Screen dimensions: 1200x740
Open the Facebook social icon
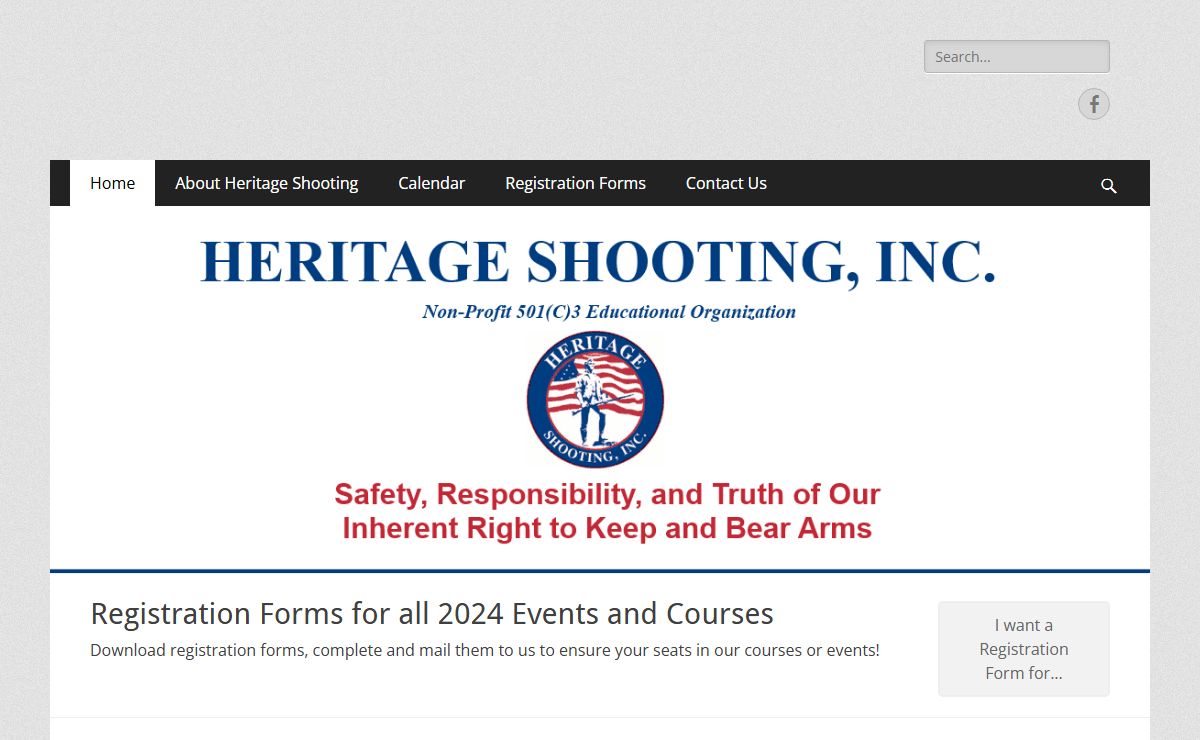1094,104
